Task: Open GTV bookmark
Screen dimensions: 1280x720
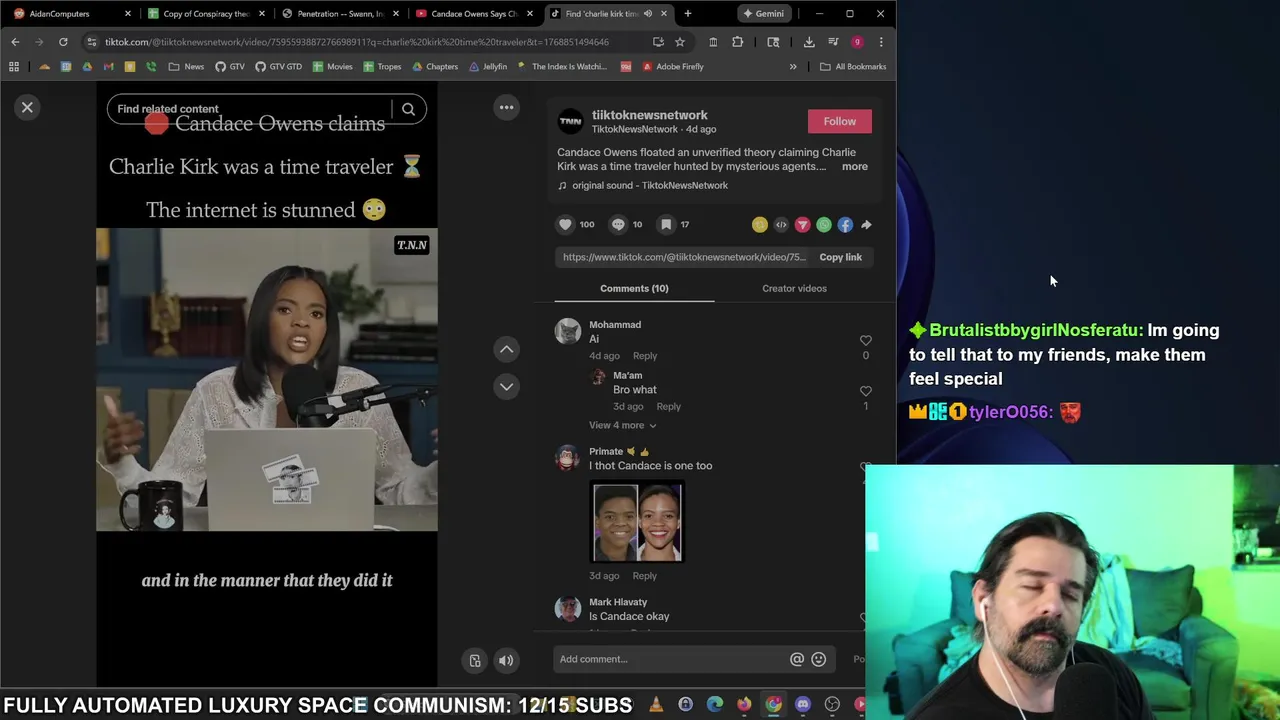Action: [229, 67]
